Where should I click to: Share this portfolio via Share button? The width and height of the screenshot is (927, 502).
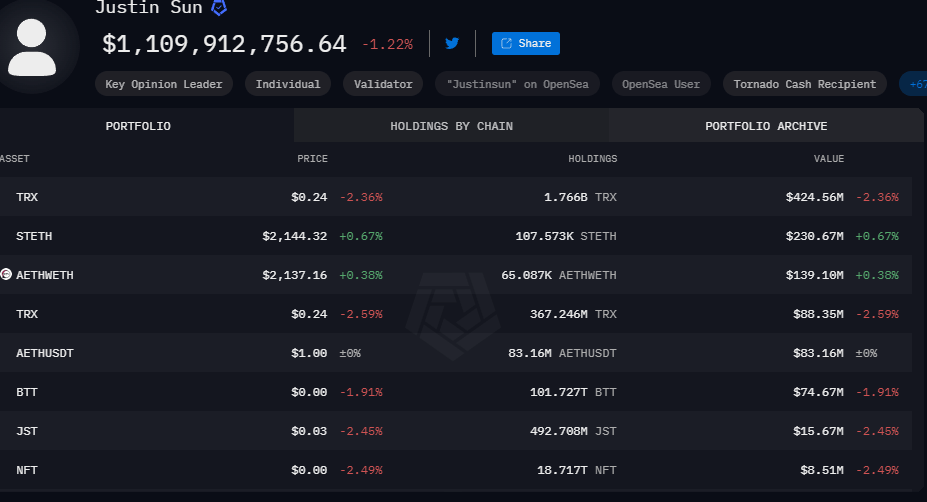pyautogui.click(x=526, y=43)
